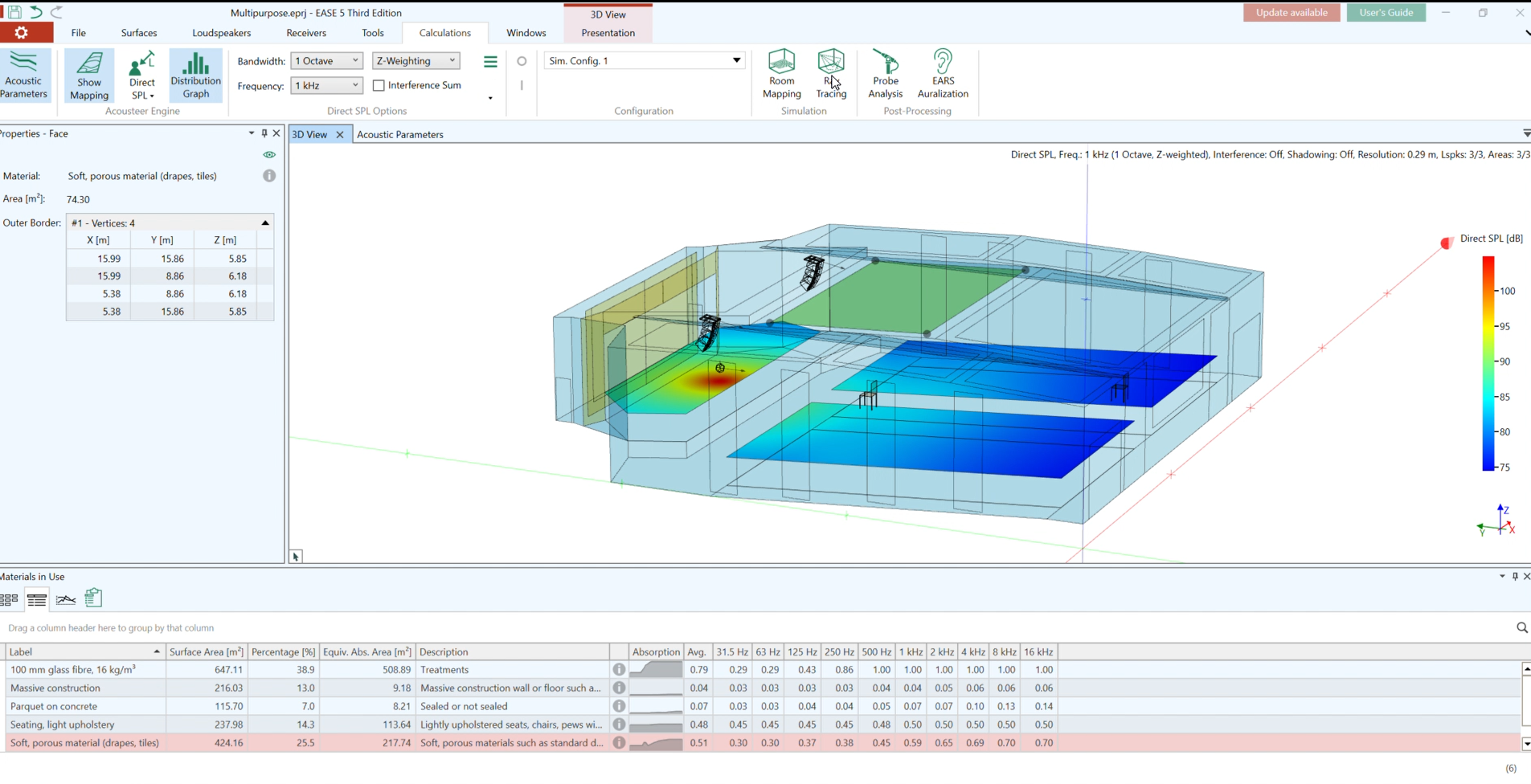Click info icon for Parquet on concrete
Screen dimensions: 1531x784
[619, 706]
